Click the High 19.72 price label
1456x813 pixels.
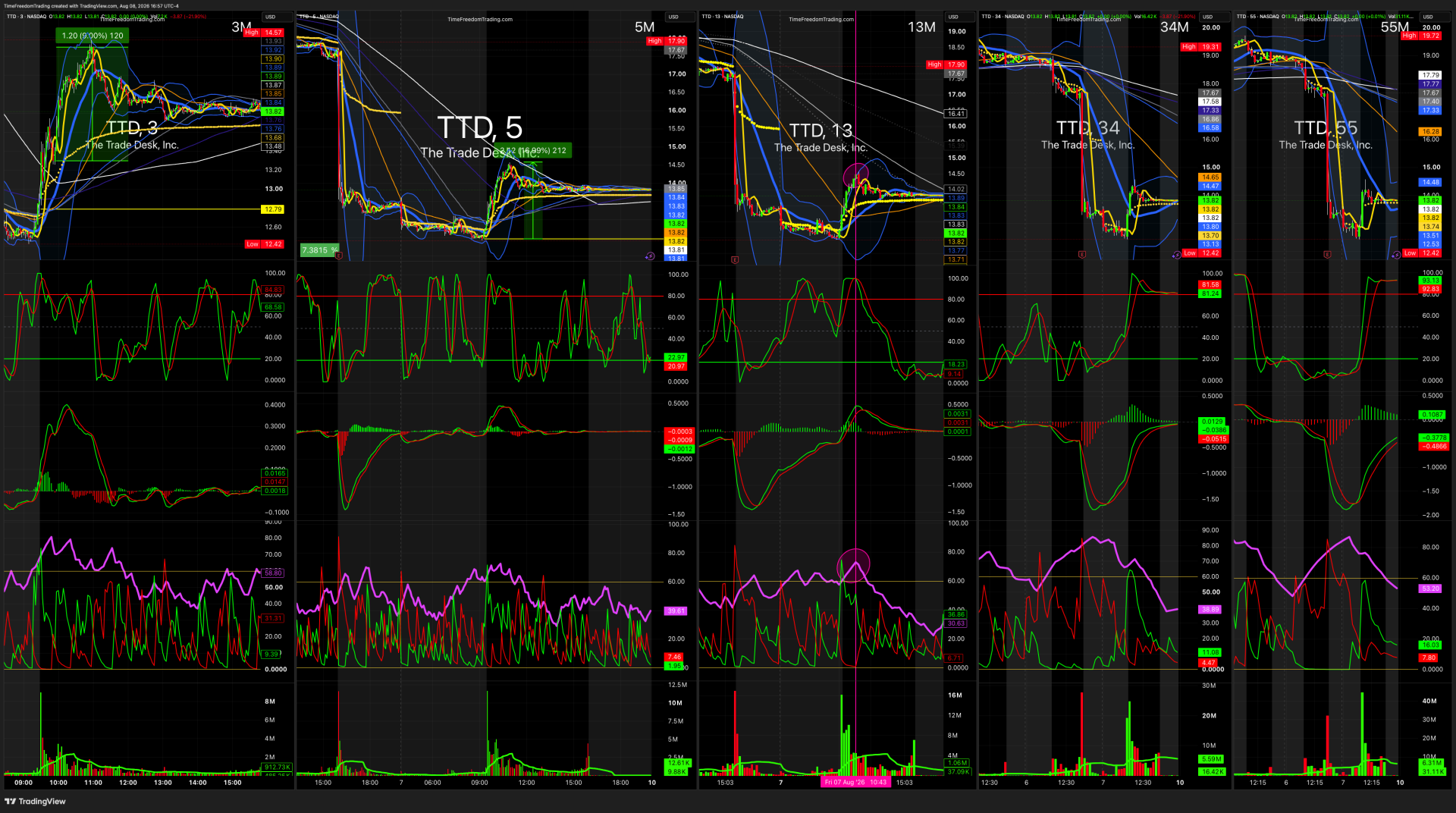[1421, 36]
